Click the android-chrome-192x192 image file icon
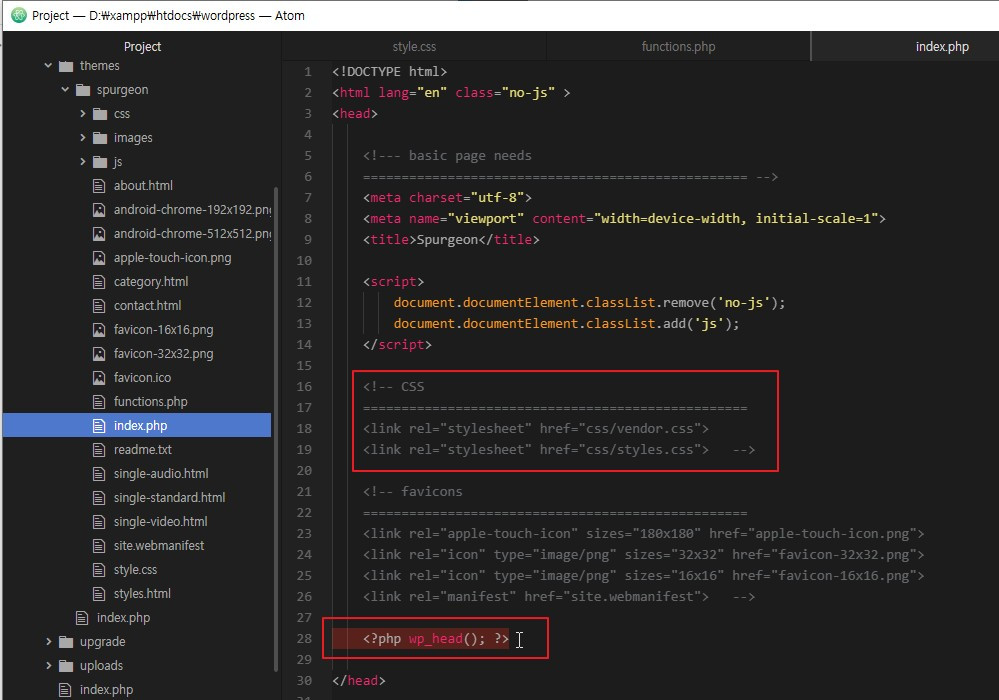The width and height of the screenshot is (999, 700). click(99, 210)
